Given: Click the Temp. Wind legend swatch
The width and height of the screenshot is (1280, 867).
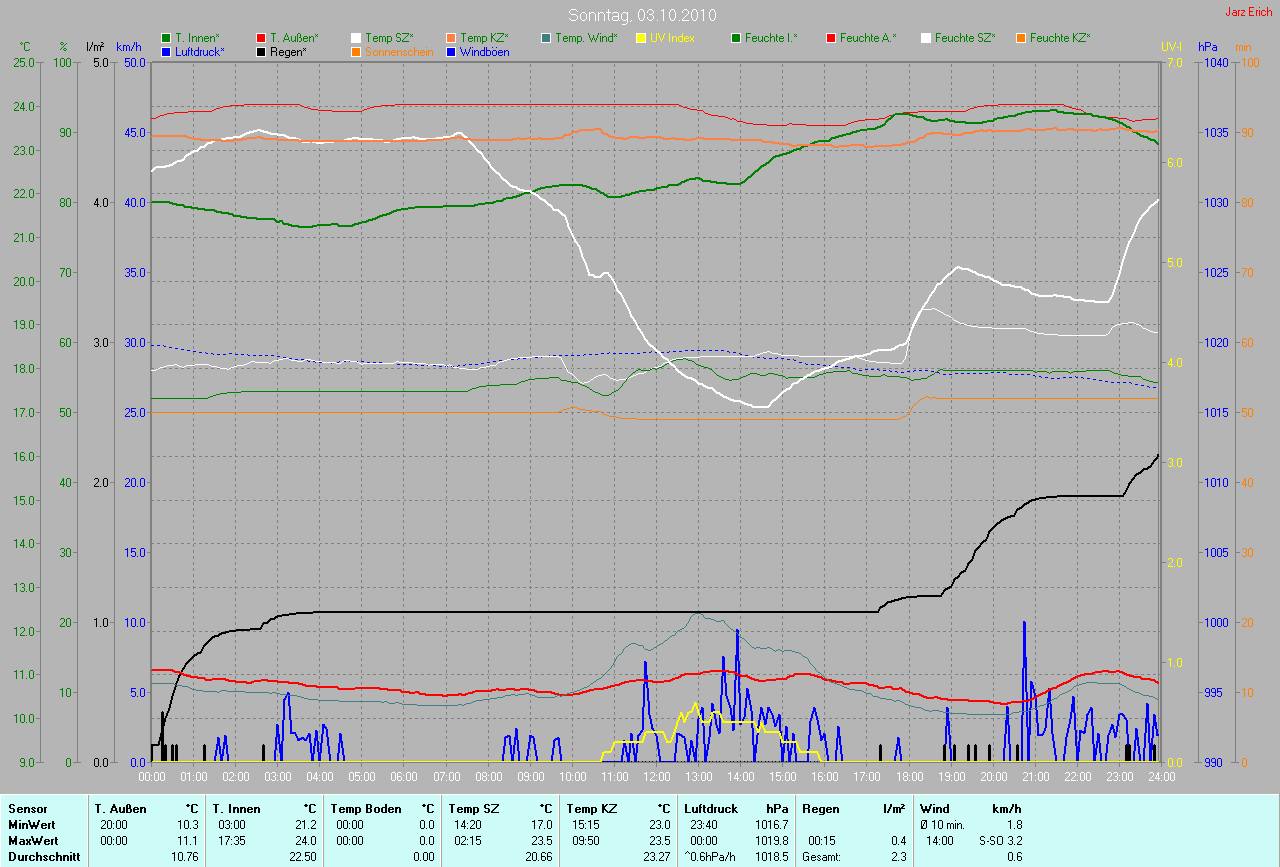Looking at the screenshot, I should point(546,38).
